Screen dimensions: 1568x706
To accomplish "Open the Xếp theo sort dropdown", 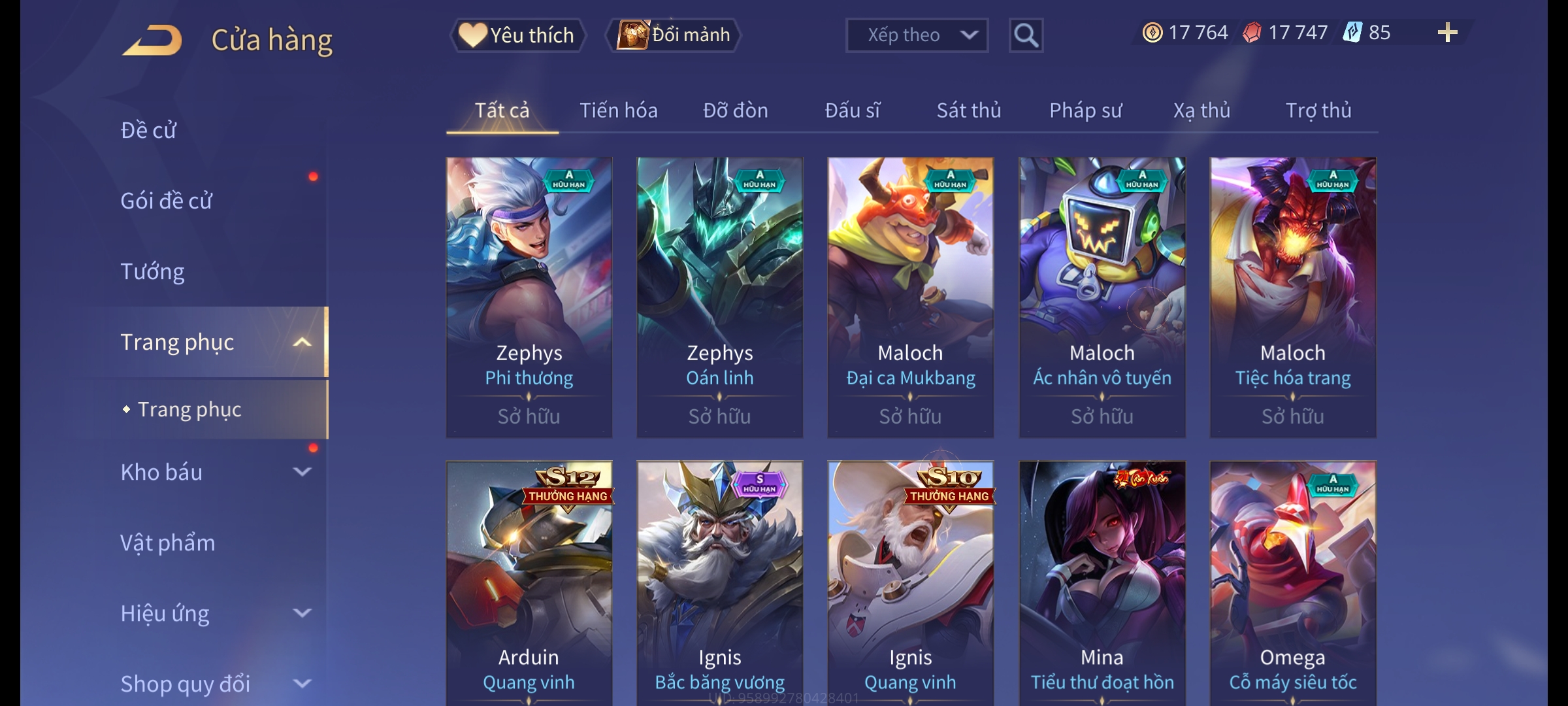I will [917, 35].
